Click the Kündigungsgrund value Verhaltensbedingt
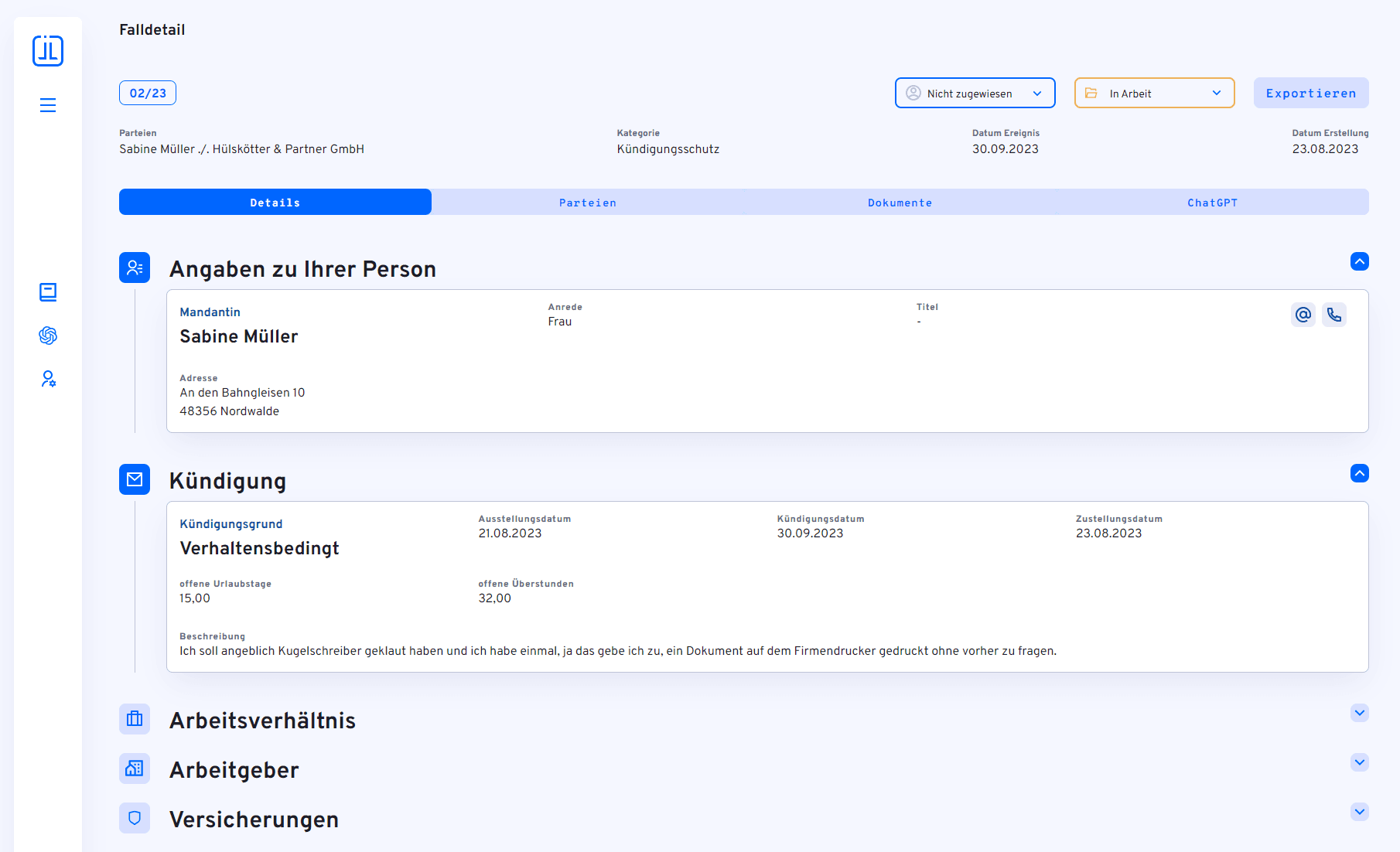 click(x=260, y=548)
